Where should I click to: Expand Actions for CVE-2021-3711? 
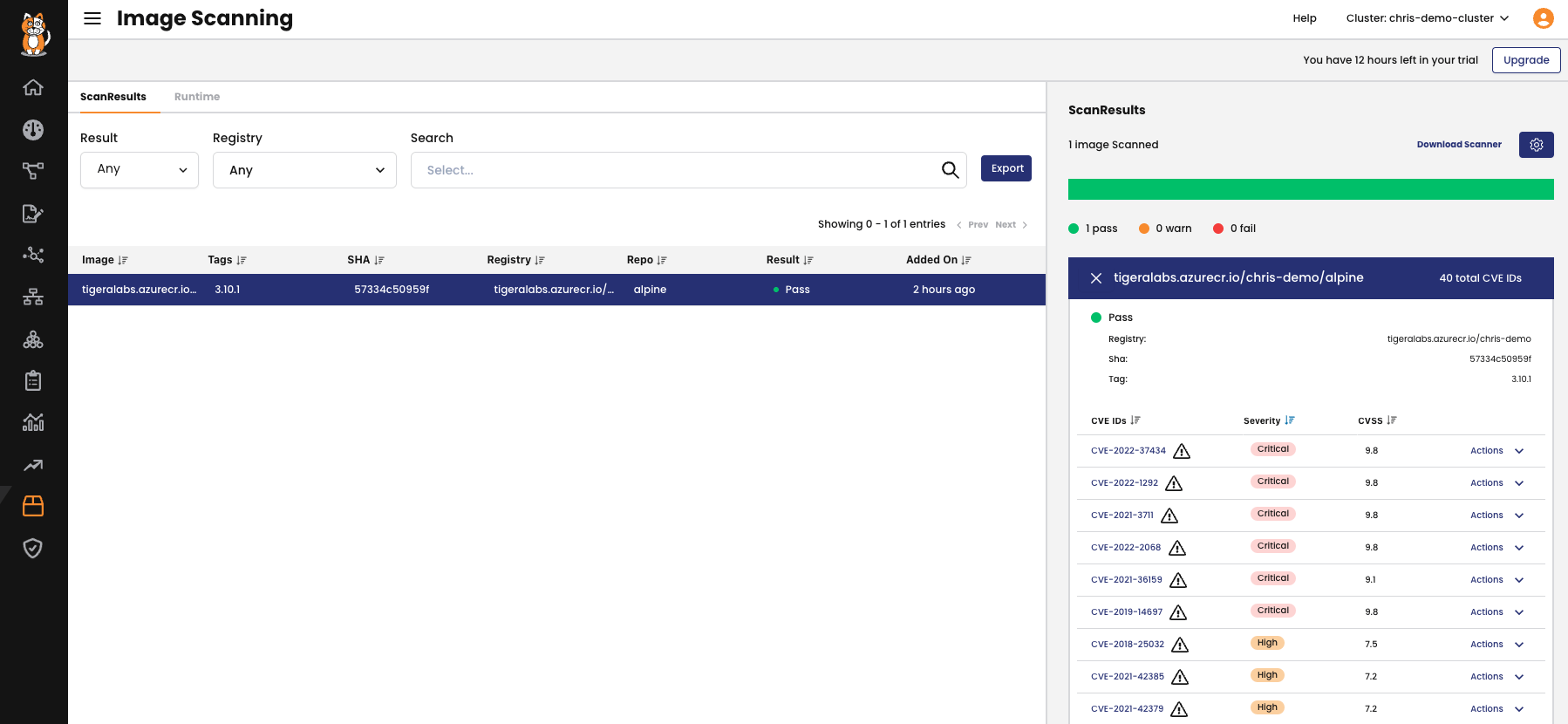point(1496,516)
